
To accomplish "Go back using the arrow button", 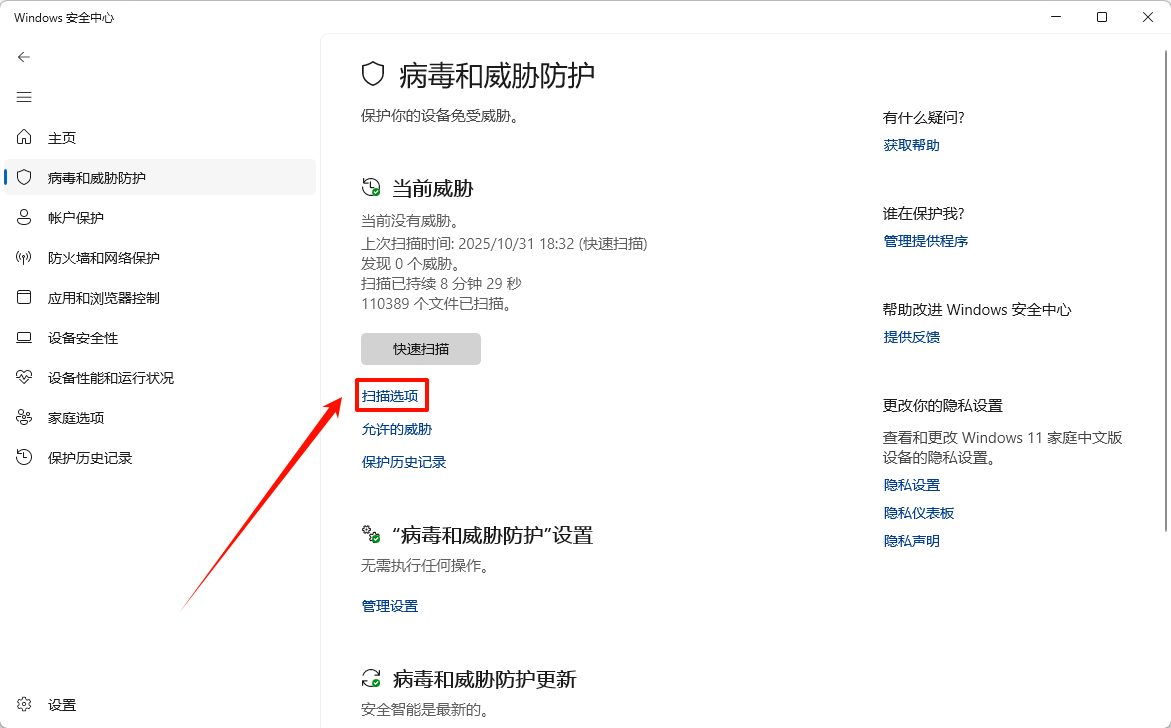I will 23,57.
